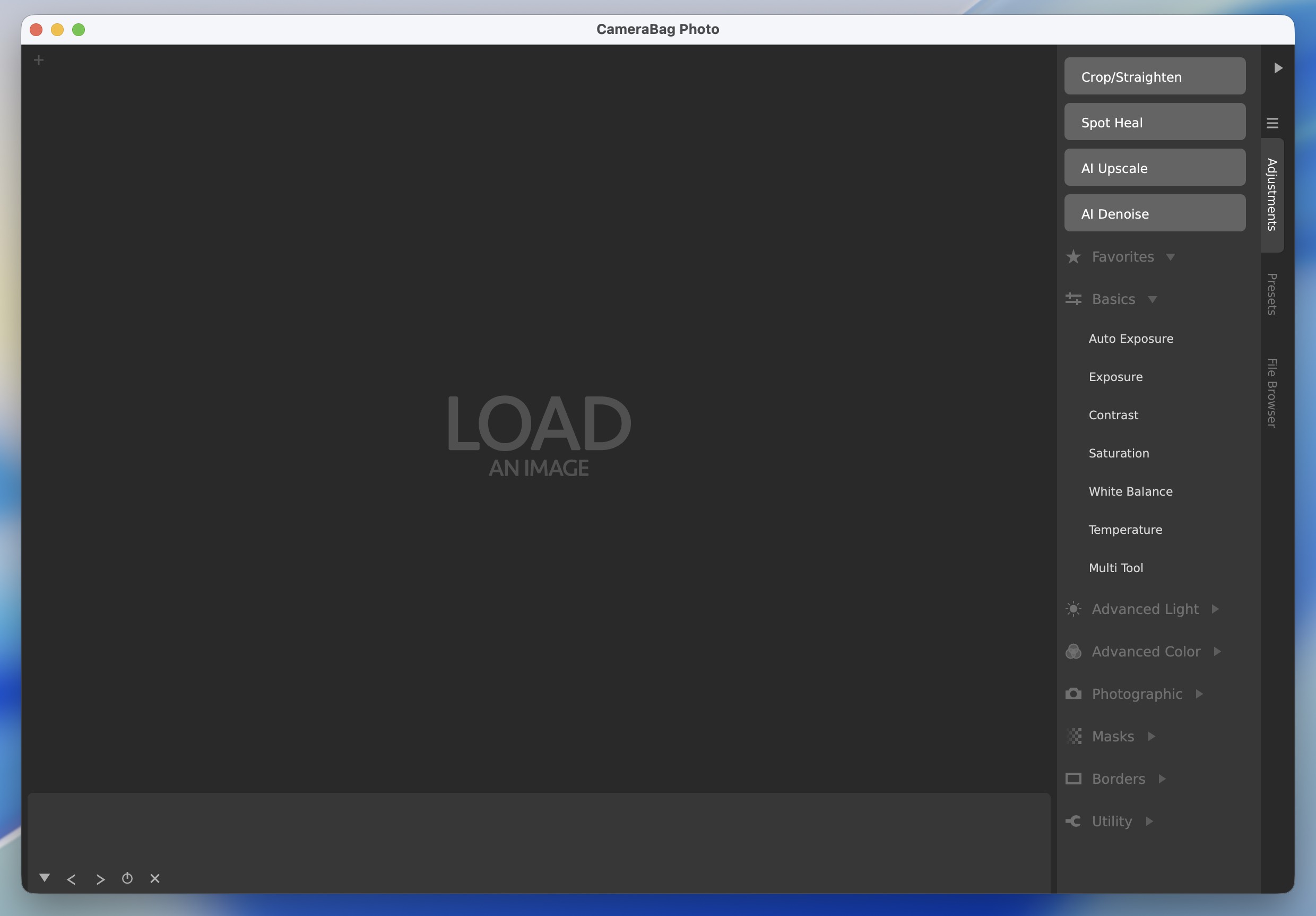Click the previous arrow in bottom tray
Image resolution: width=1316 pixels, height=916 pixels.
[71, 879]
